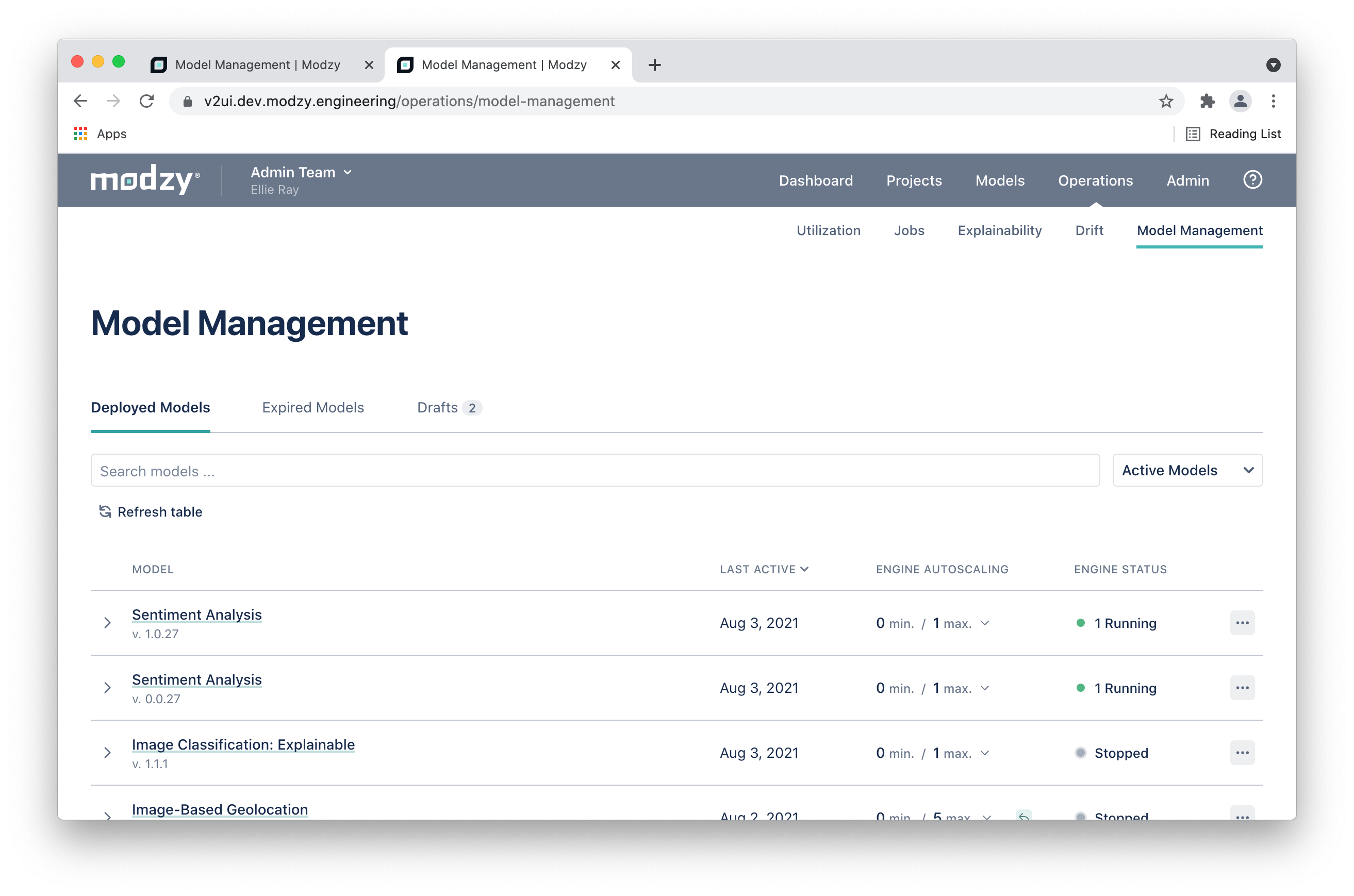Image resolution: width=1354 pixels, height=896 pixels.
Task: Expand the Sentiment Analysis v1.0.27 row
Action: tap(107, 623)
